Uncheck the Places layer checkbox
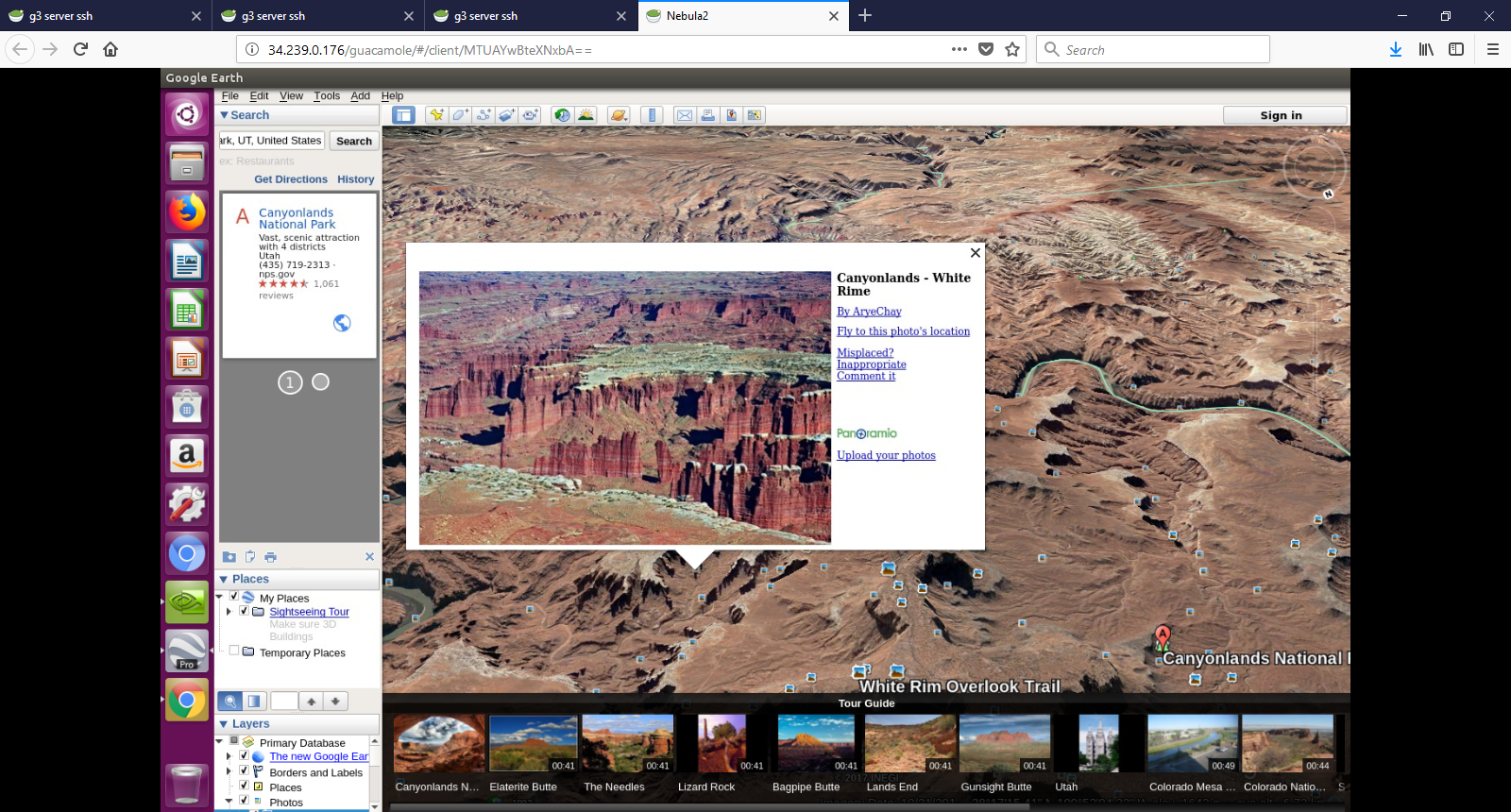The height and width of the screenshot is (812, 1511). 244,786
